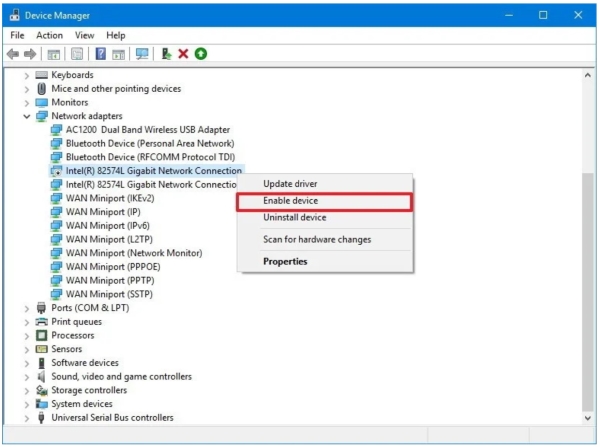Click Update driver toolbar icon
This screenshot has height=447, width=600.
tap(166, 54)
